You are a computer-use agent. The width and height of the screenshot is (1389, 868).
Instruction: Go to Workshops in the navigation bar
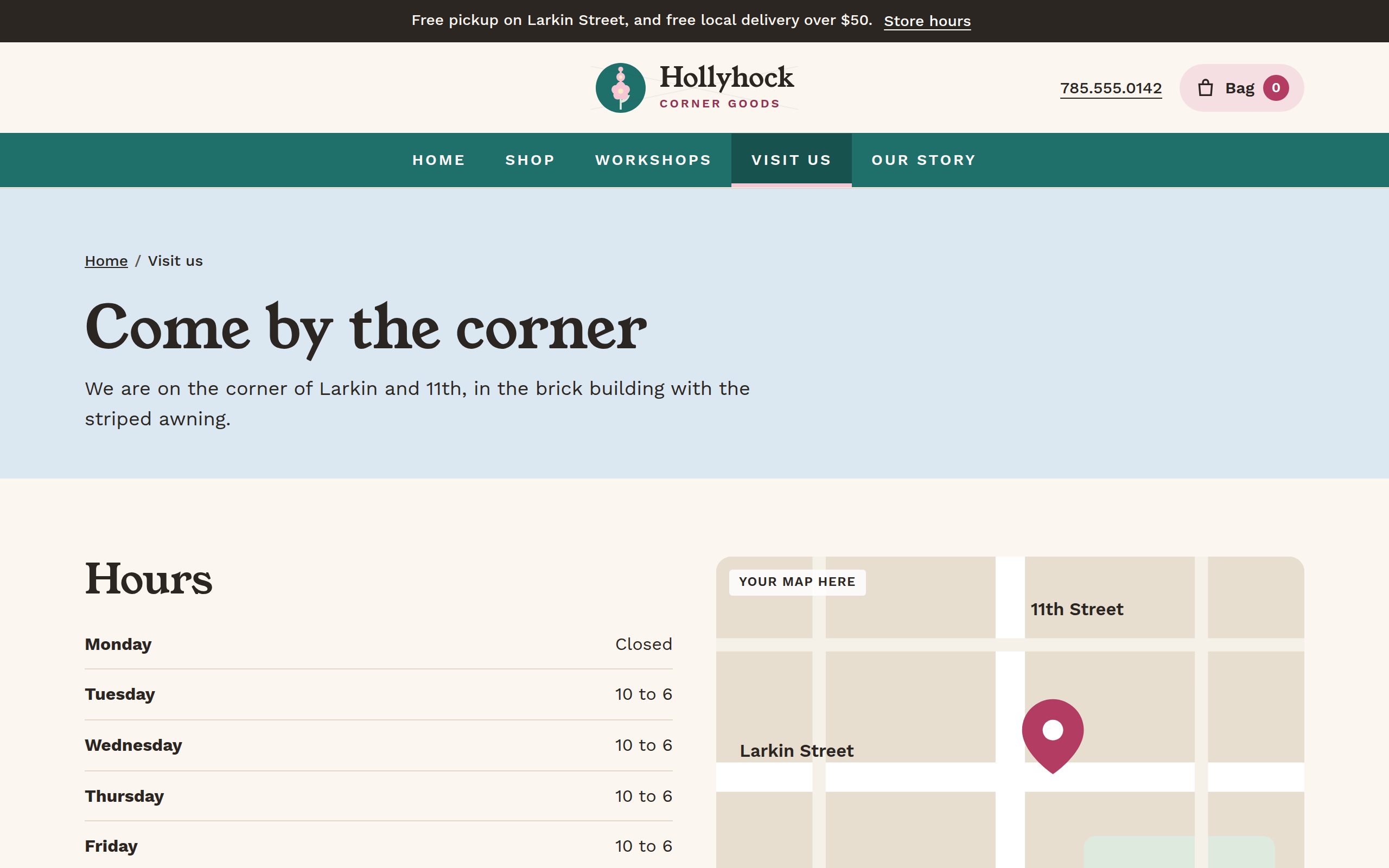pos(653,160)
